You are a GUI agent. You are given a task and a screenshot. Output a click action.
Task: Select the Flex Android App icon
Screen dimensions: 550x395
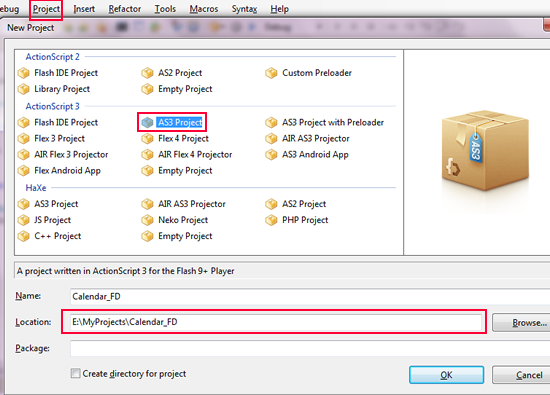(24, 171)
